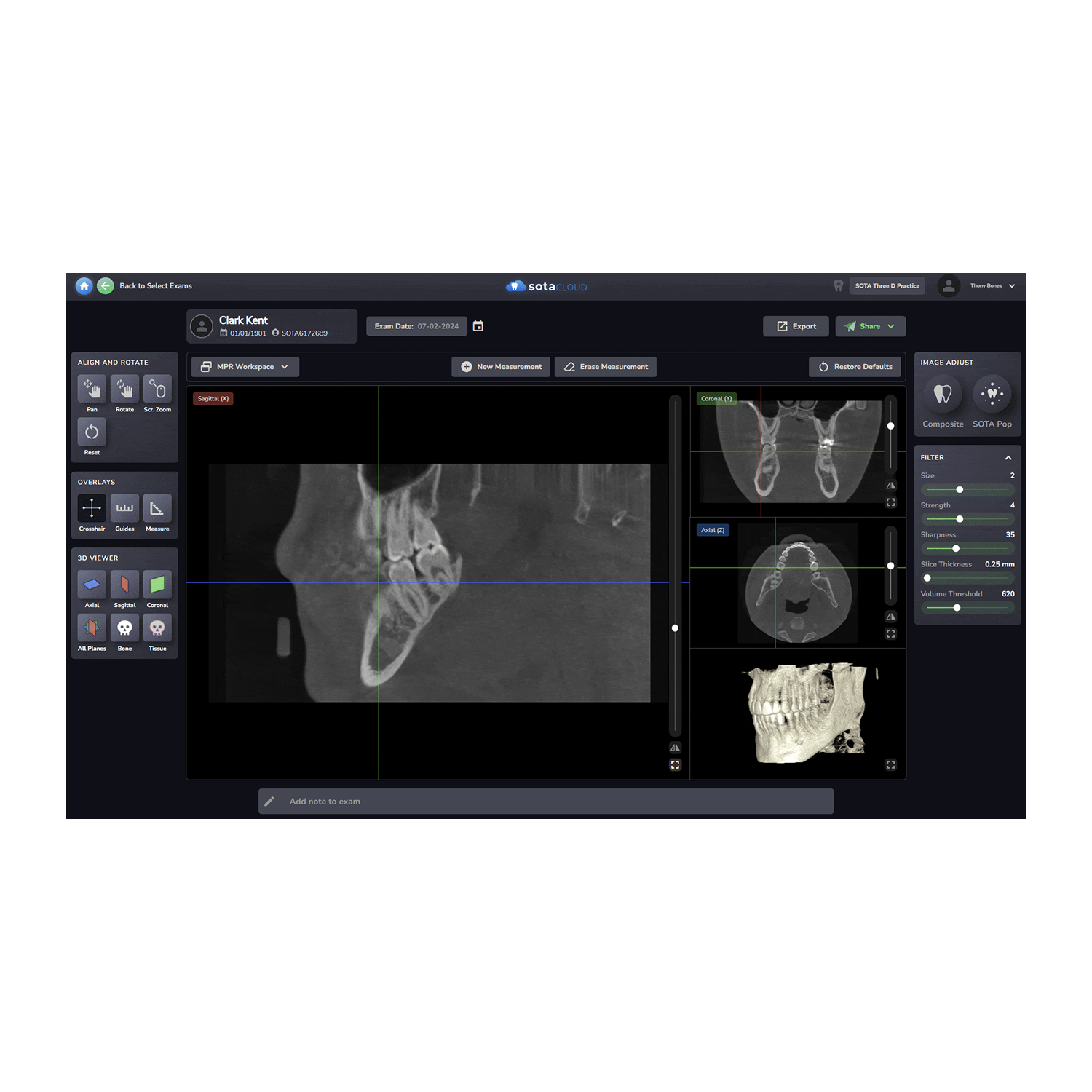Screen dimensions: 1092x1092
Task: Click the Axial (Z) view label
Action: pos(713,530)
